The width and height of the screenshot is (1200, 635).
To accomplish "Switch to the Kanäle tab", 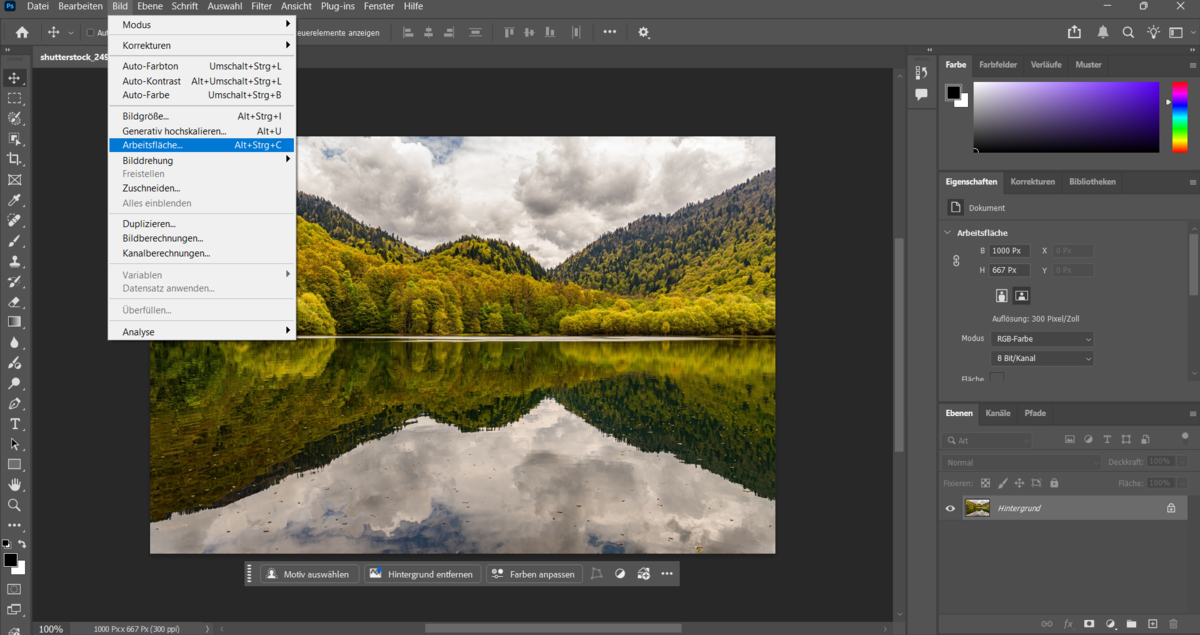I will pos(998,413).
